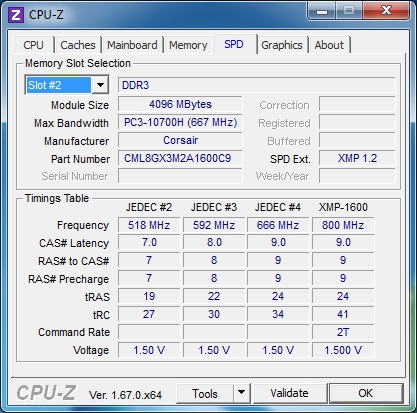Click the Validate button

[x=289, y=393]
